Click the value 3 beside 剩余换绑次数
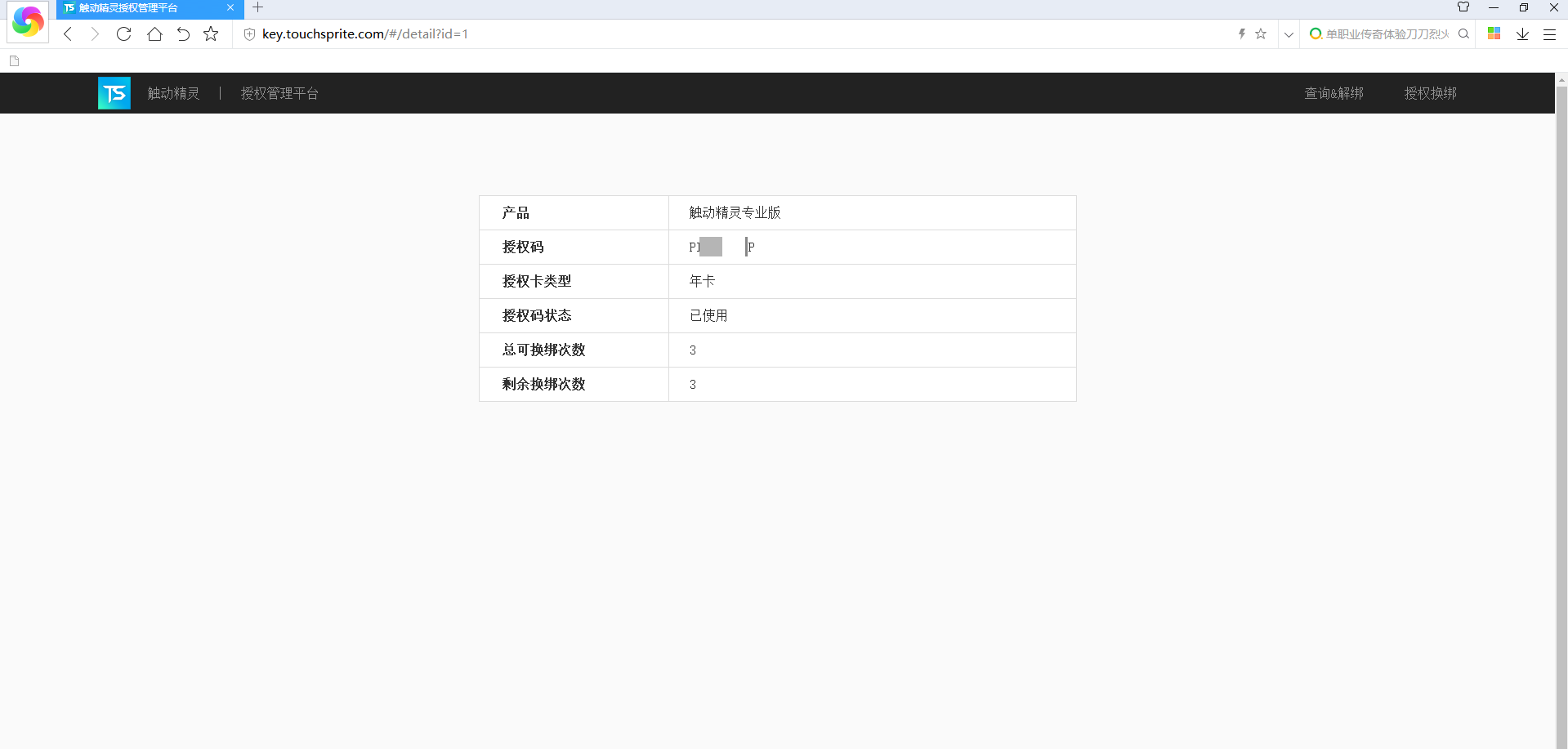 tap(693, 385)
